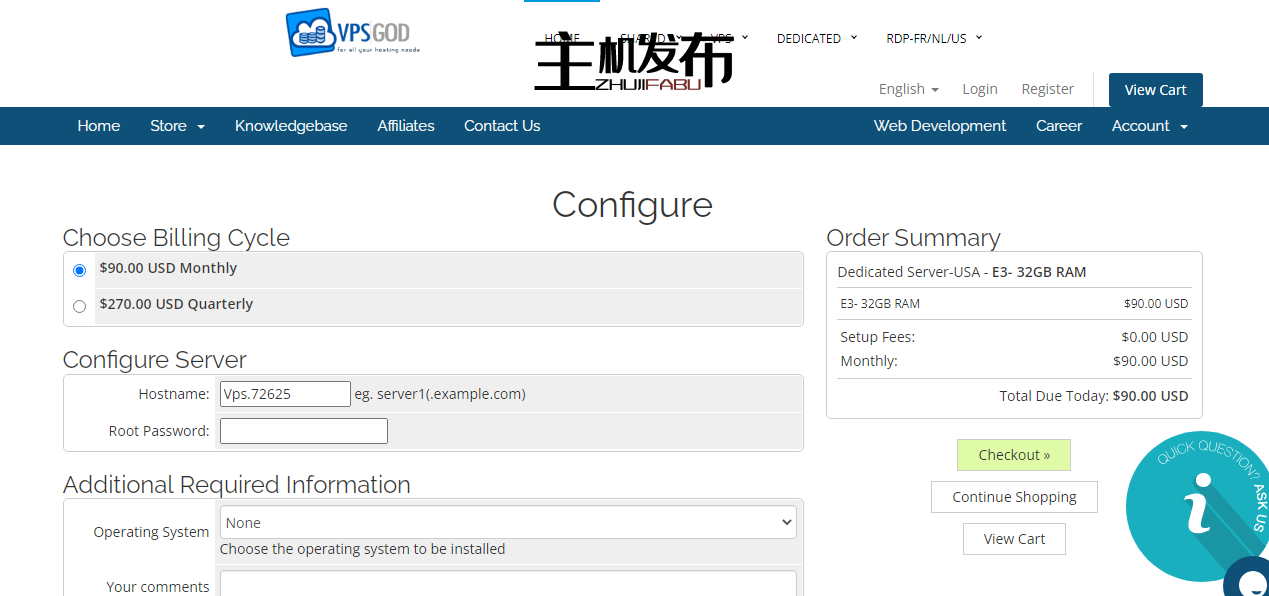Viewport: 1269px width, 596px height.
Task: Open the RDP-FR/NL/US top menu
Action: [933, 38]
